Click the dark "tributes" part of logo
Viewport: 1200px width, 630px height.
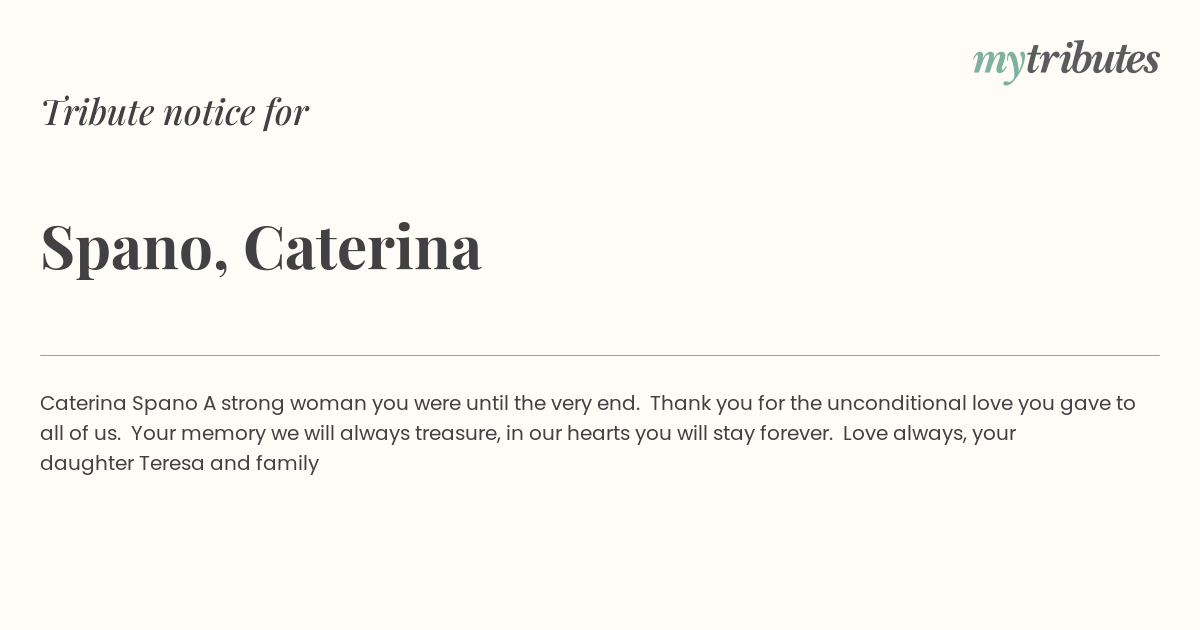1092,59
